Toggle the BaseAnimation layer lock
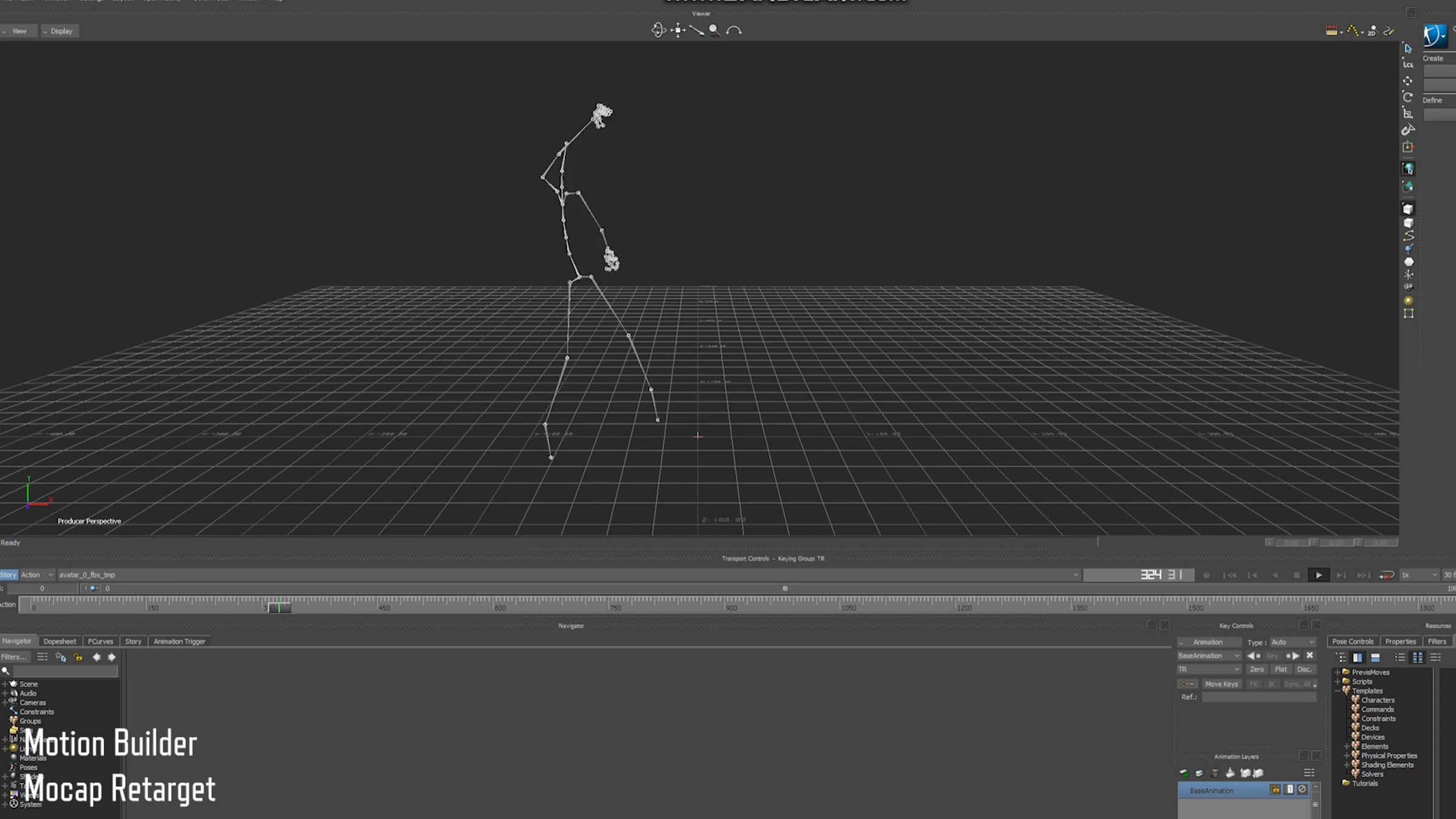This screenshot has width=1456, height=819. pos(1275,789)
